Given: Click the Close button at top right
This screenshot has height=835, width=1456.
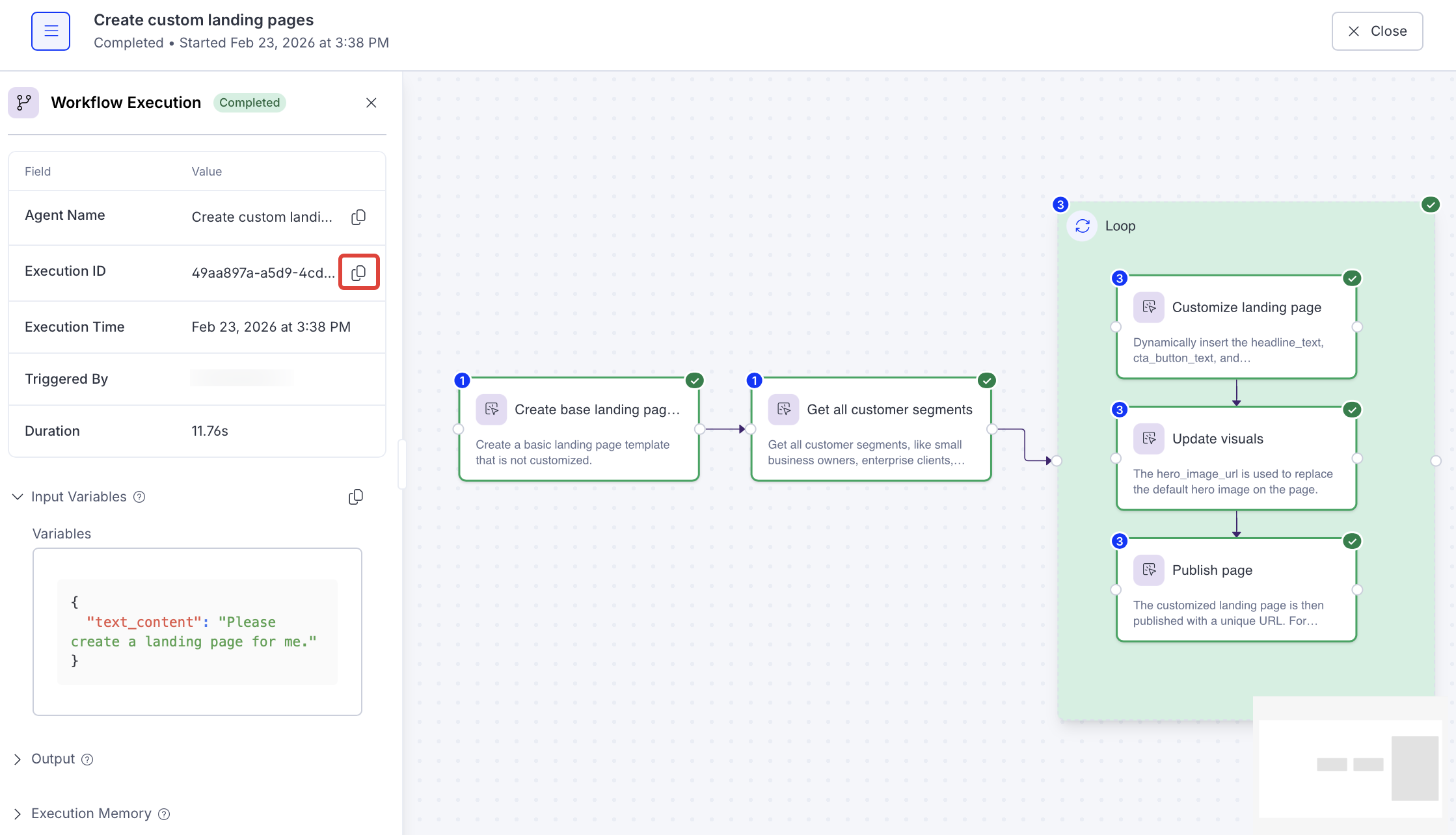Looking at the screenshot, I should coord(1377,31).
